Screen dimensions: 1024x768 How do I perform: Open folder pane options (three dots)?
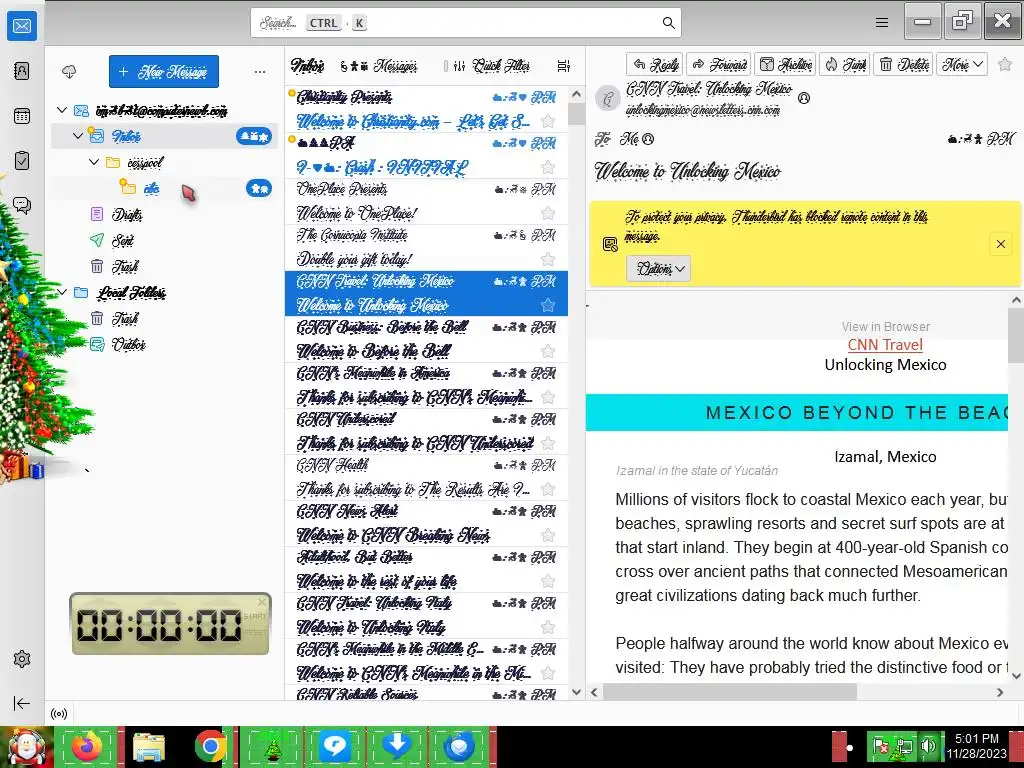pos(260,72)
